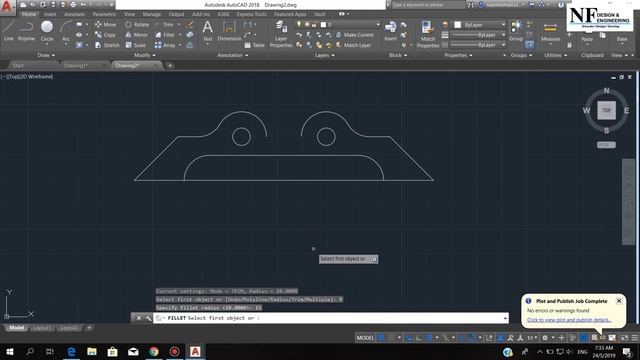The image size is (640, 360).
Task: Expand the Annotation panel
Action: (233, 55)
